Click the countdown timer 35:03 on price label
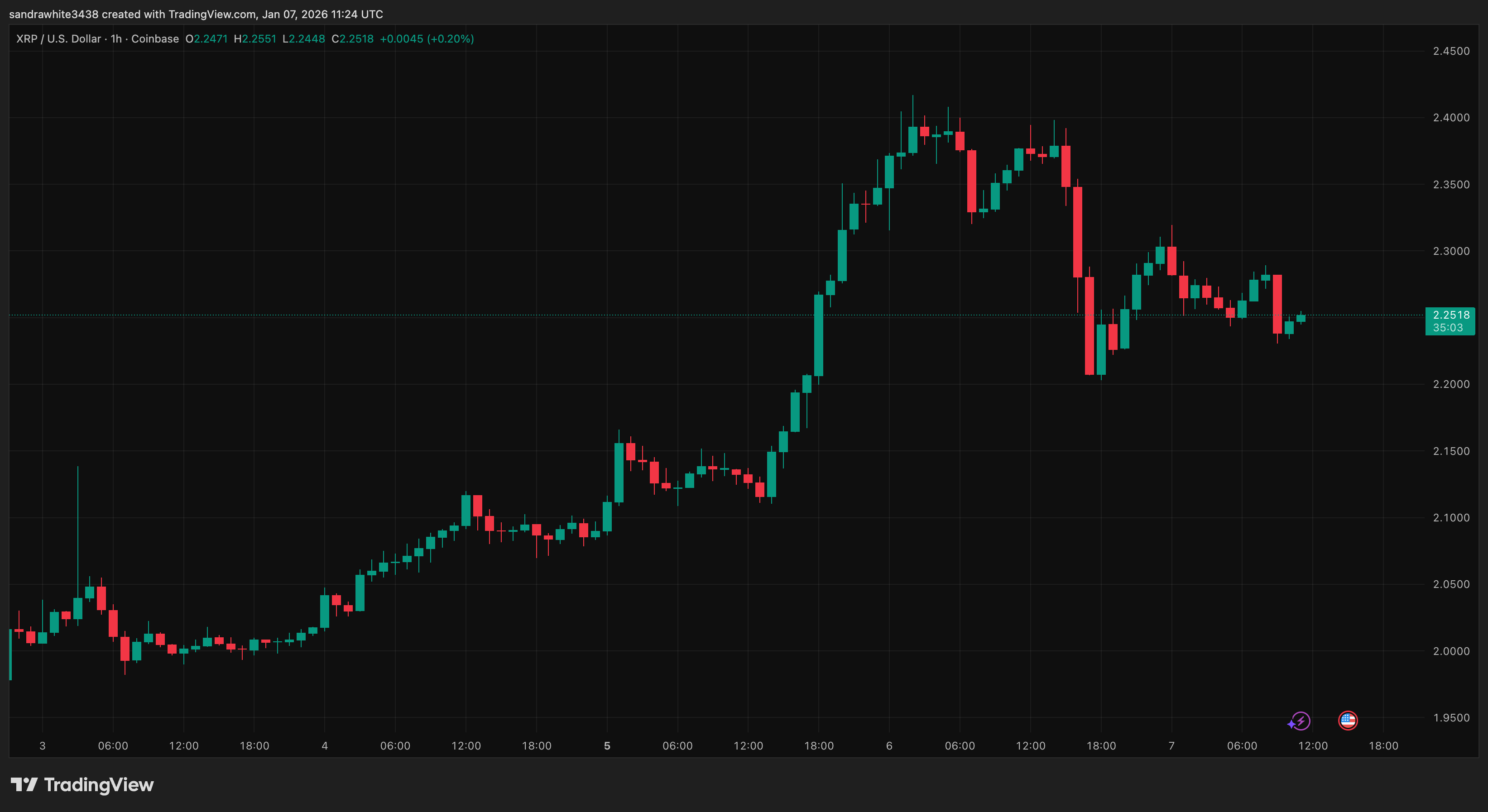This screenshot has height=812, width=1488. [x=1450, y=328]
